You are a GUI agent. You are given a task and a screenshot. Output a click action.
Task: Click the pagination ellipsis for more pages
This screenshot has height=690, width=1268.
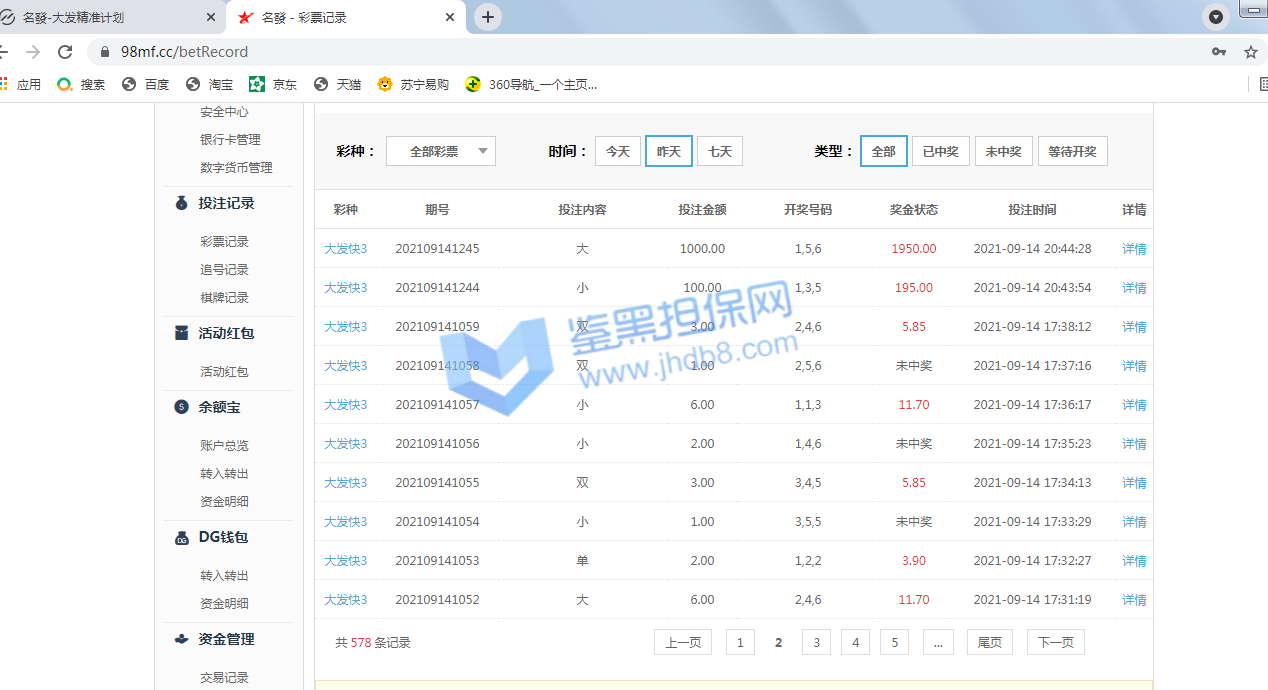coord(937,643)
